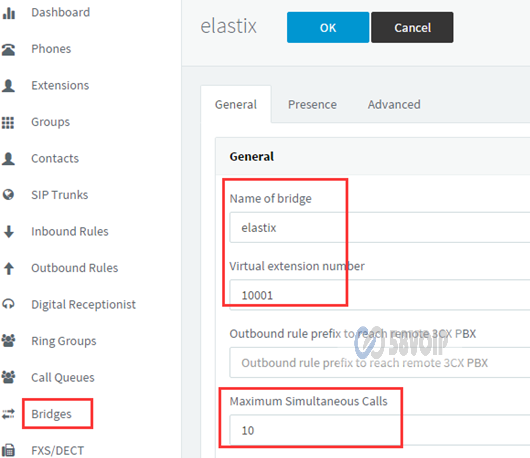Go to Digital Receptionist
Viewport: 530px width, 458px height.
pyautogui.click(x=83, y=305)
